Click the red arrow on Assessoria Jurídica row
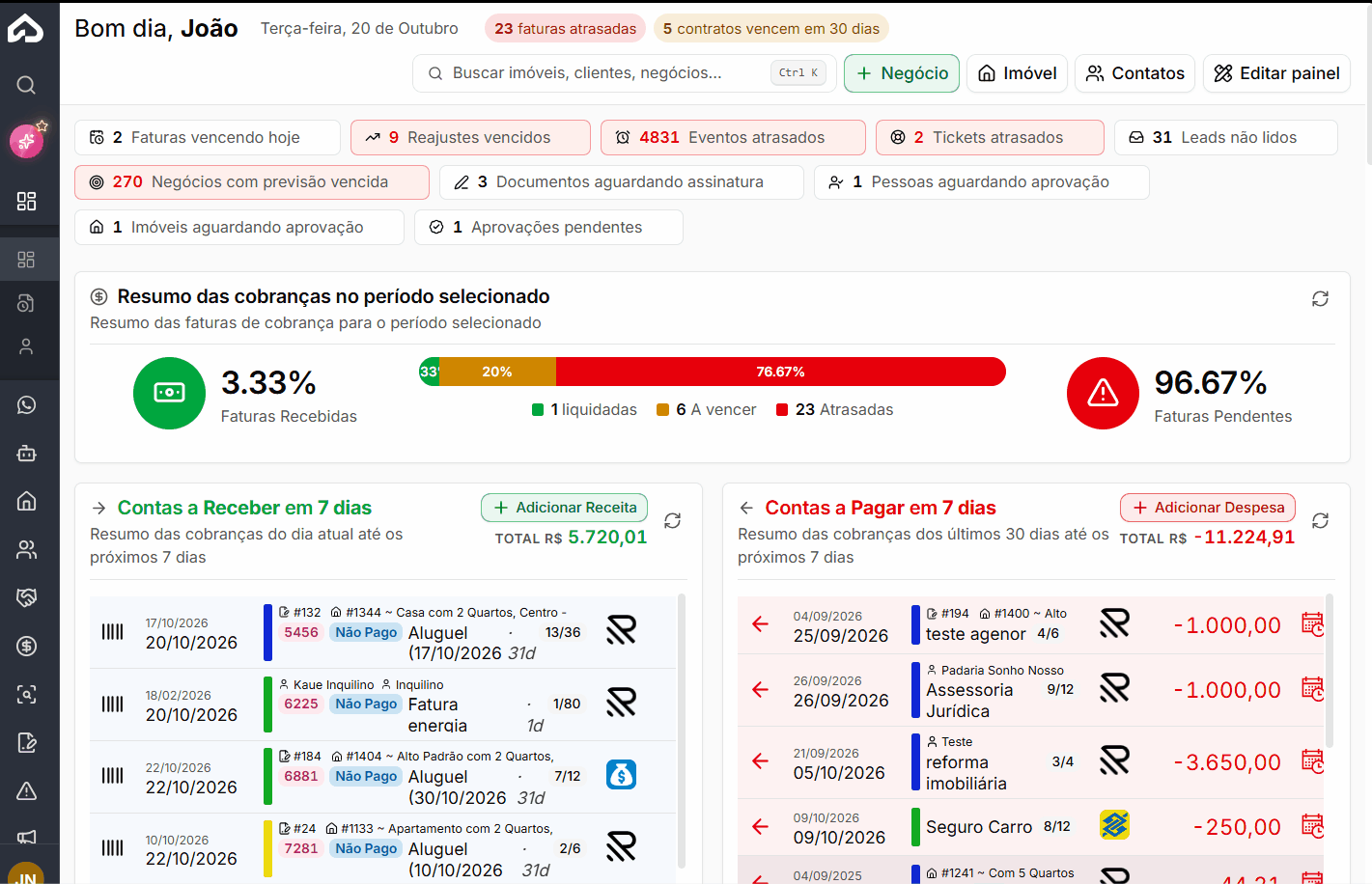1372x884 pixels. [761, 689]
